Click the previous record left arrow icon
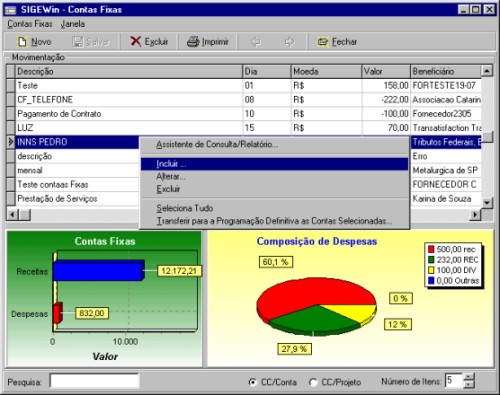The height and width of the screenshot is (395, 500). [256, 42]
